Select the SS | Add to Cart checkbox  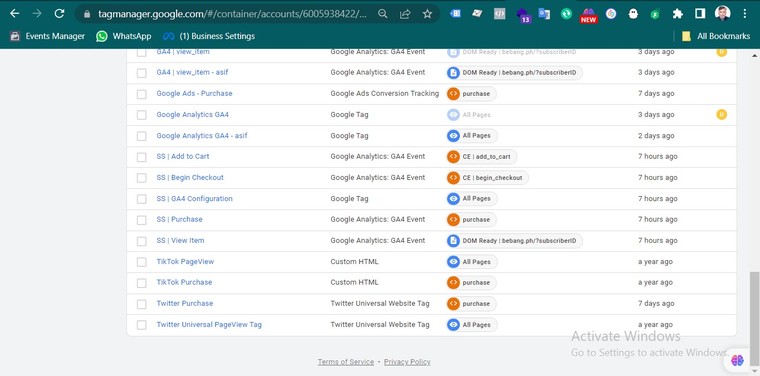[x=142, y=157]
